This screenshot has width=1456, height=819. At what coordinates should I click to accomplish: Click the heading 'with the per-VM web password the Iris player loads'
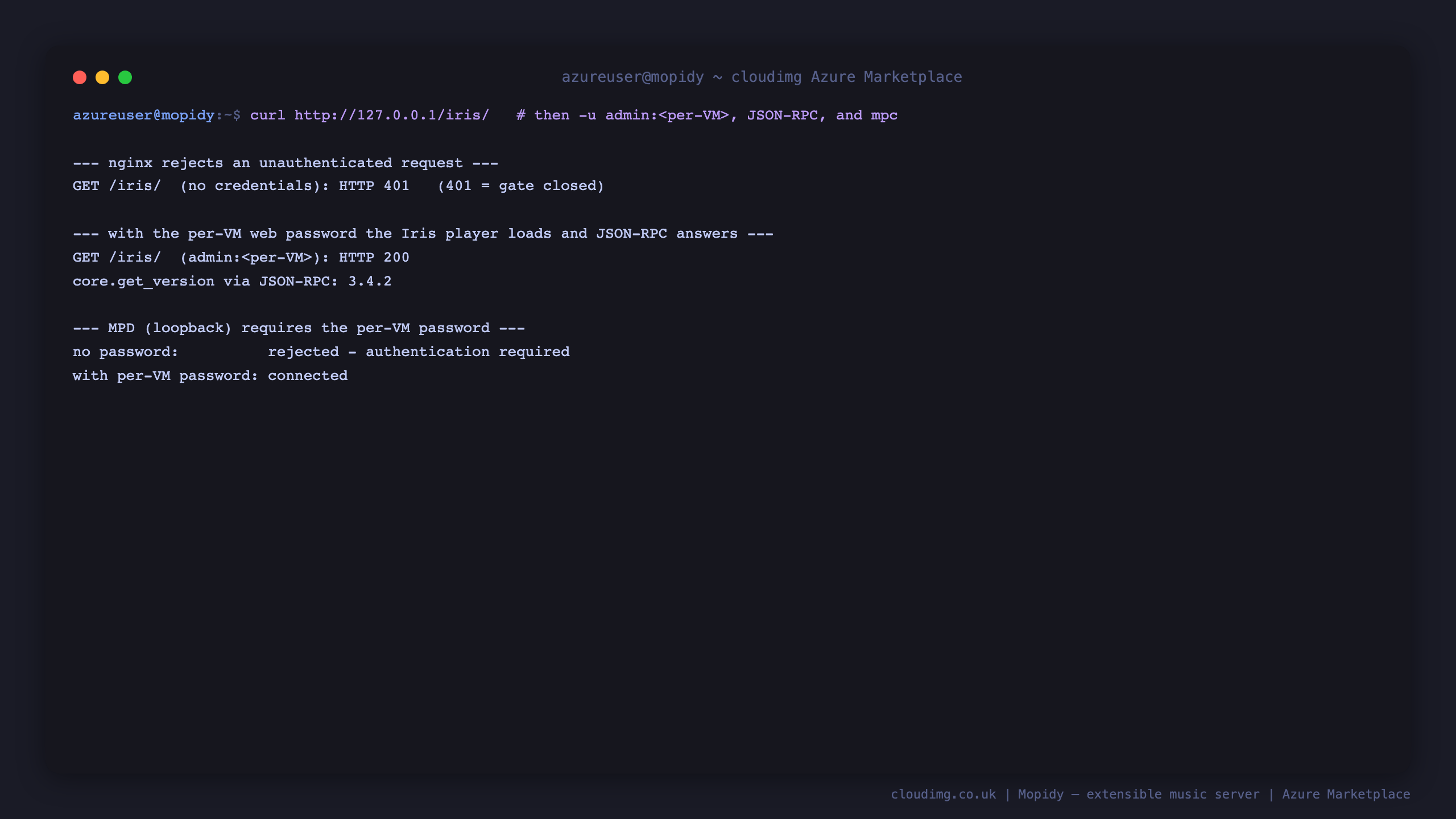click(x=330, y=234)
